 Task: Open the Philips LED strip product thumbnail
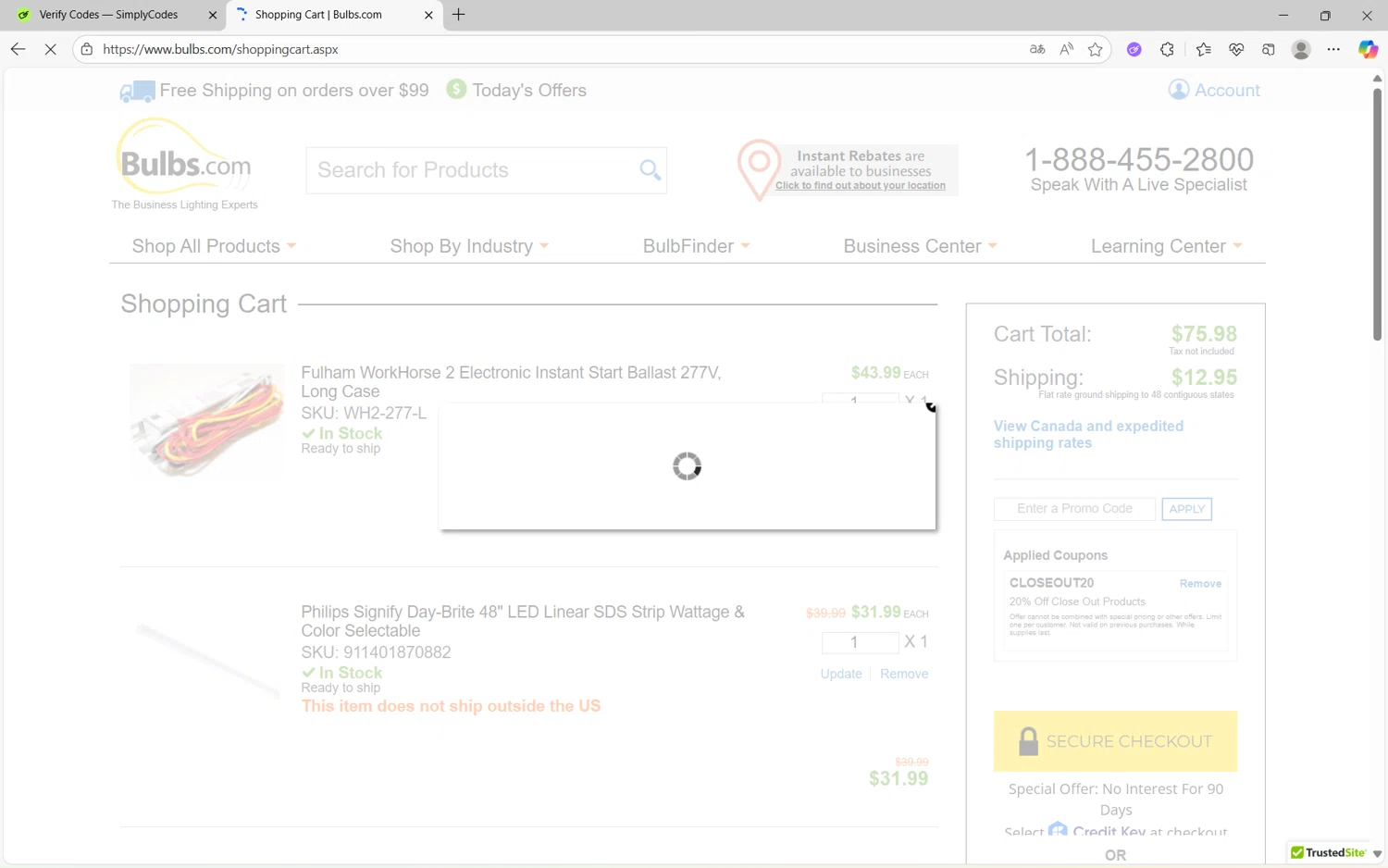pyautogui.click(x=207, y=660)
